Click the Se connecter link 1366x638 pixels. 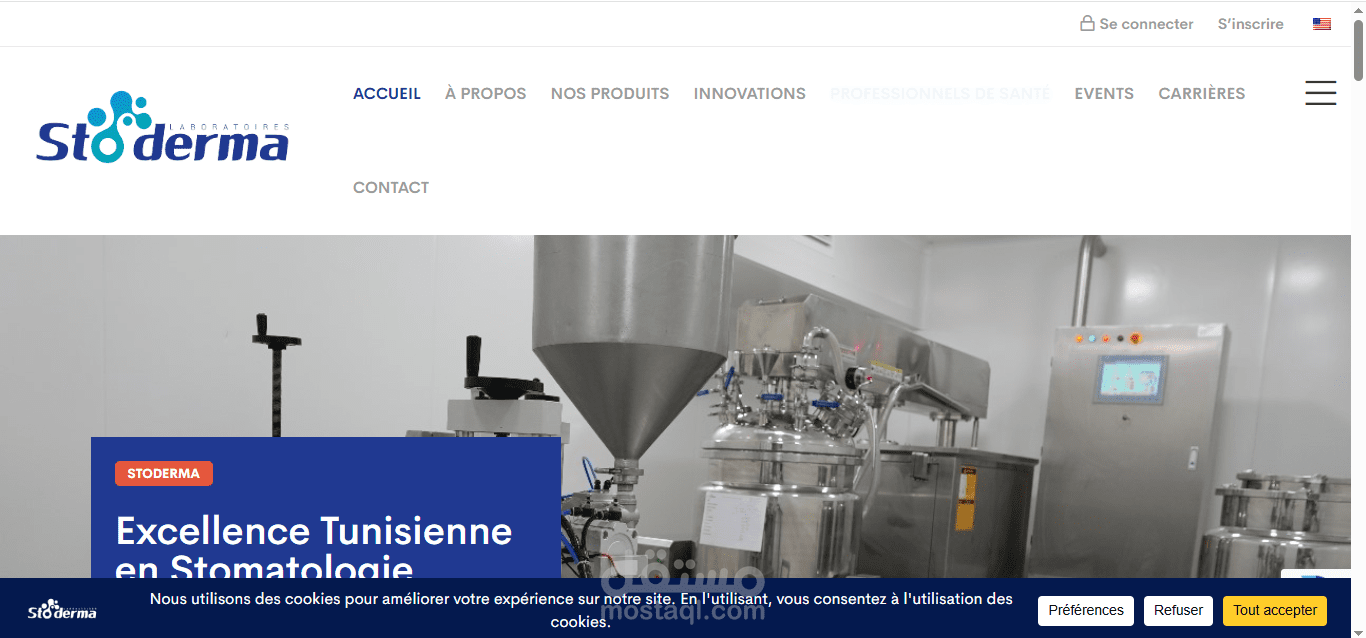[x=1146, y=24]
